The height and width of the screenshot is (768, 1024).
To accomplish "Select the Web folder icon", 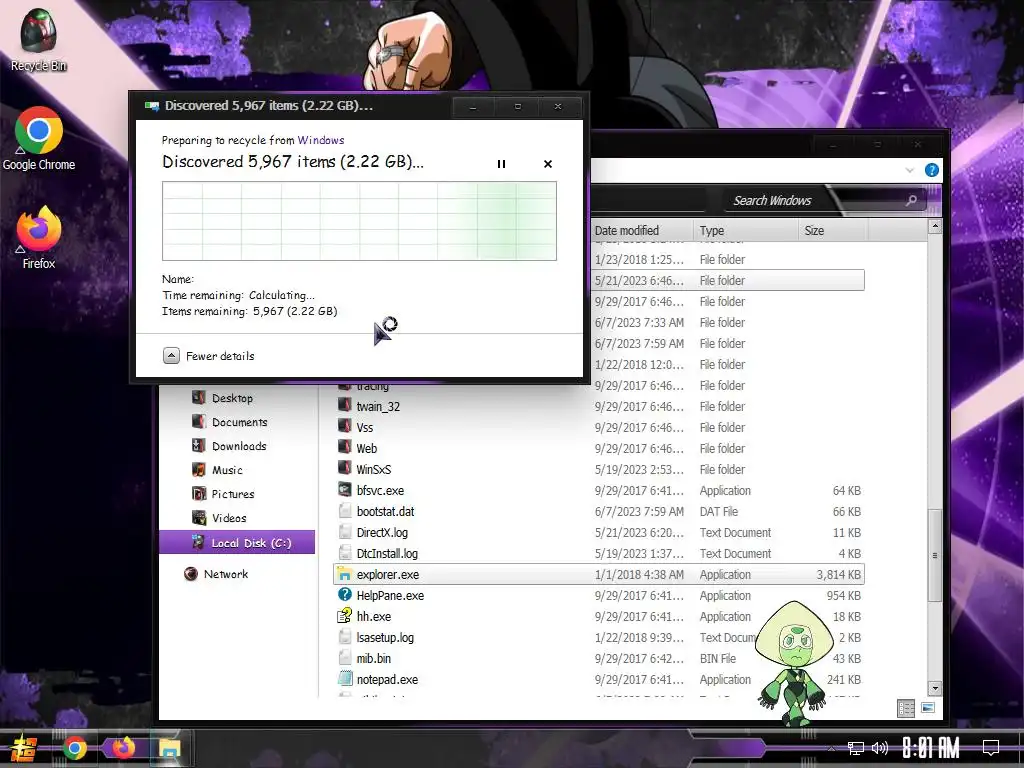I will (345, 447).
